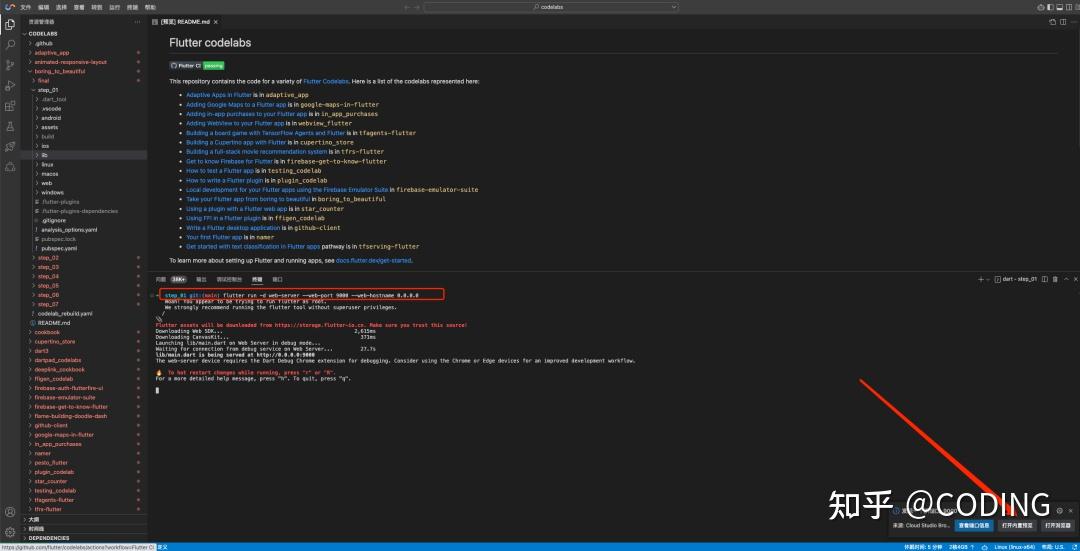The height and width of the screenshot is (551, 1080).
Task: Switch to the 问题 panel tab
Action: 160,280
